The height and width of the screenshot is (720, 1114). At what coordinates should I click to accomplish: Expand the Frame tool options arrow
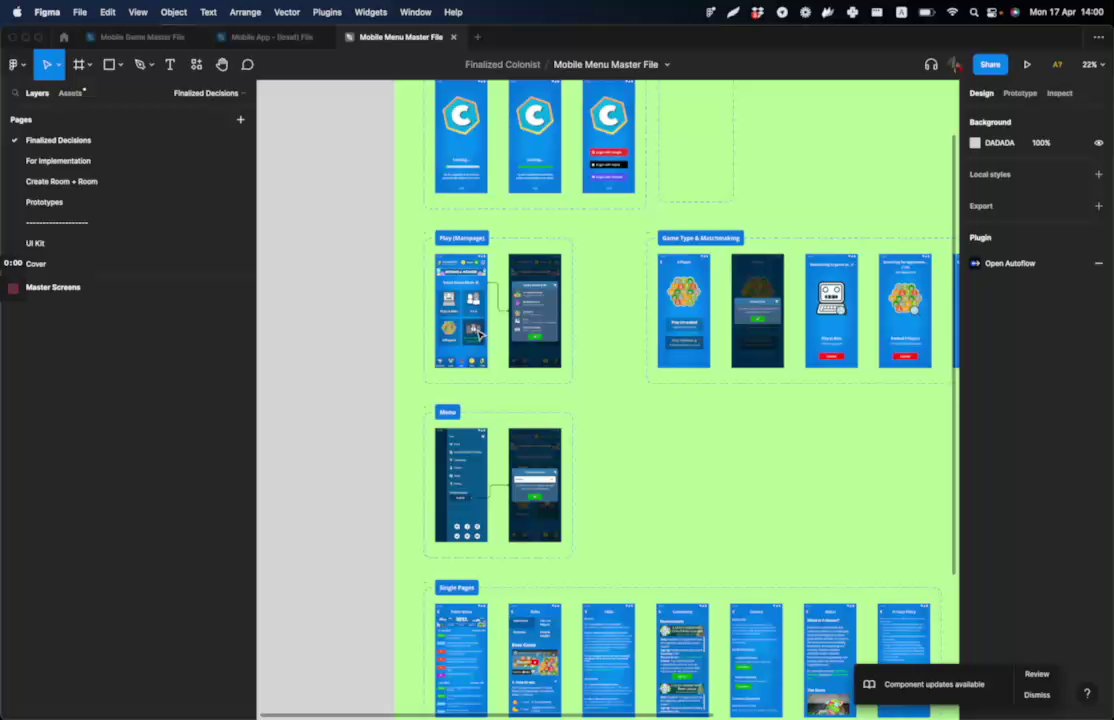[x=90, y=65]
